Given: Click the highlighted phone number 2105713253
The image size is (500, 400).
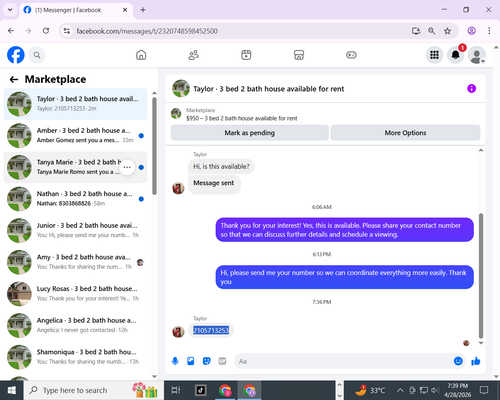Looking at the screenshot, I should (211, 330).
